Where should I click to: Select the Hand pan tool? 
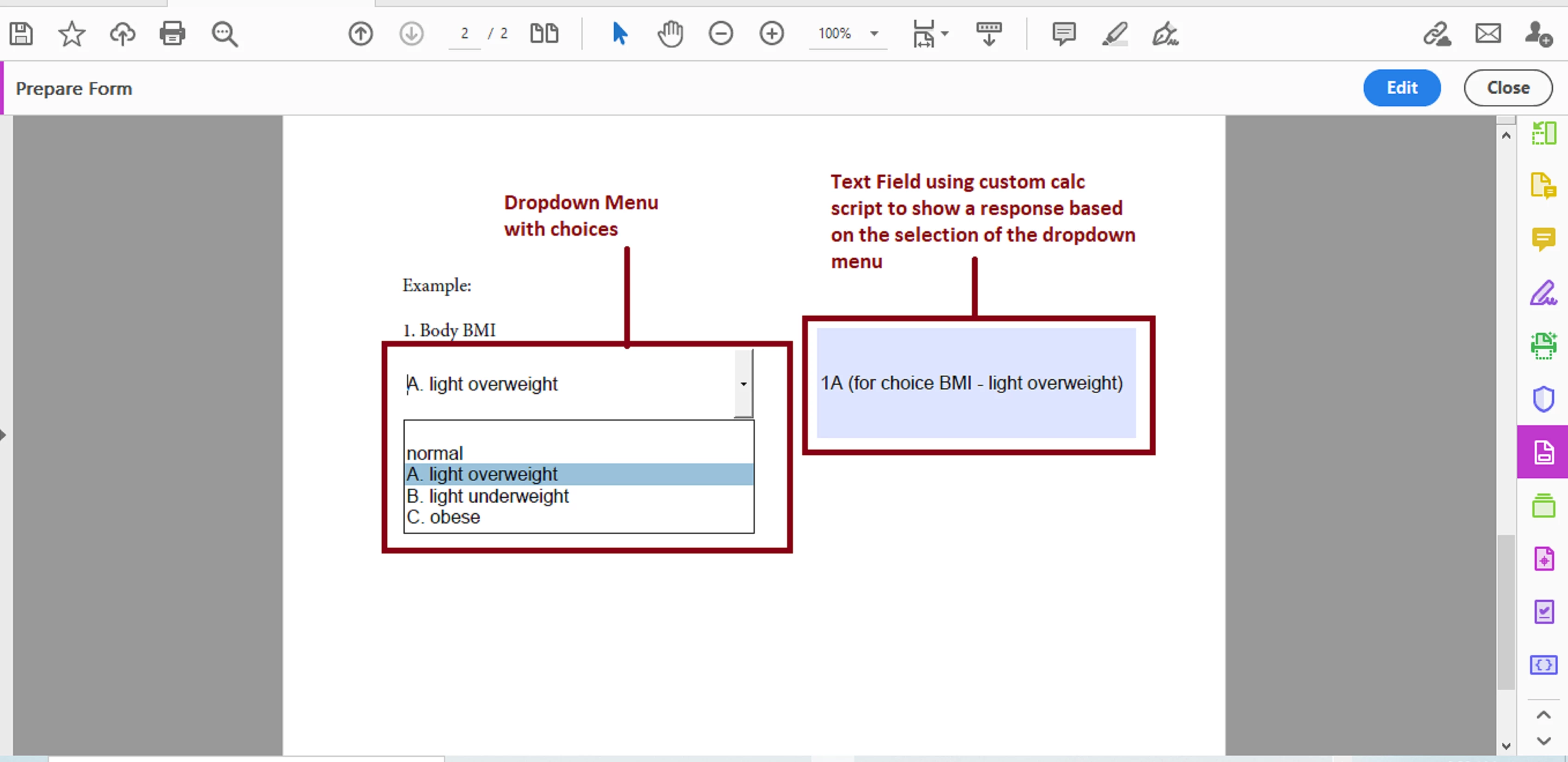coord(670,33)
